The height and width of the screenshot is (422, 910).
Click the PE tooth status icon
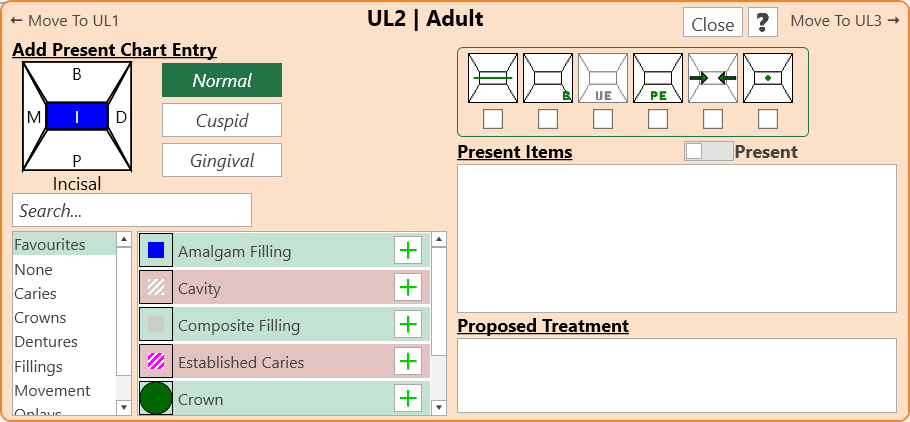click(x=658, y=78)
